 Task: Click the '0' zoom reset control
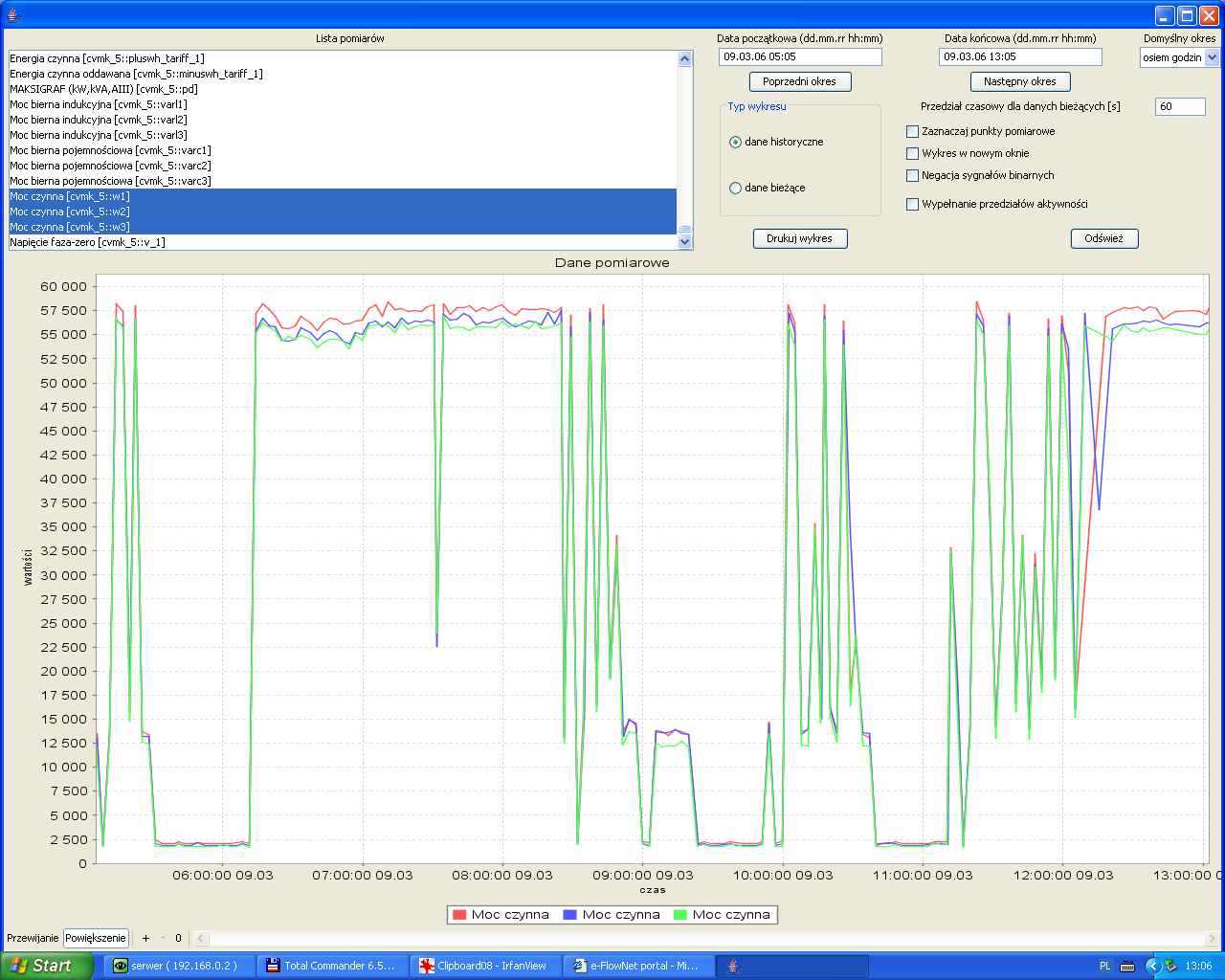178,938
